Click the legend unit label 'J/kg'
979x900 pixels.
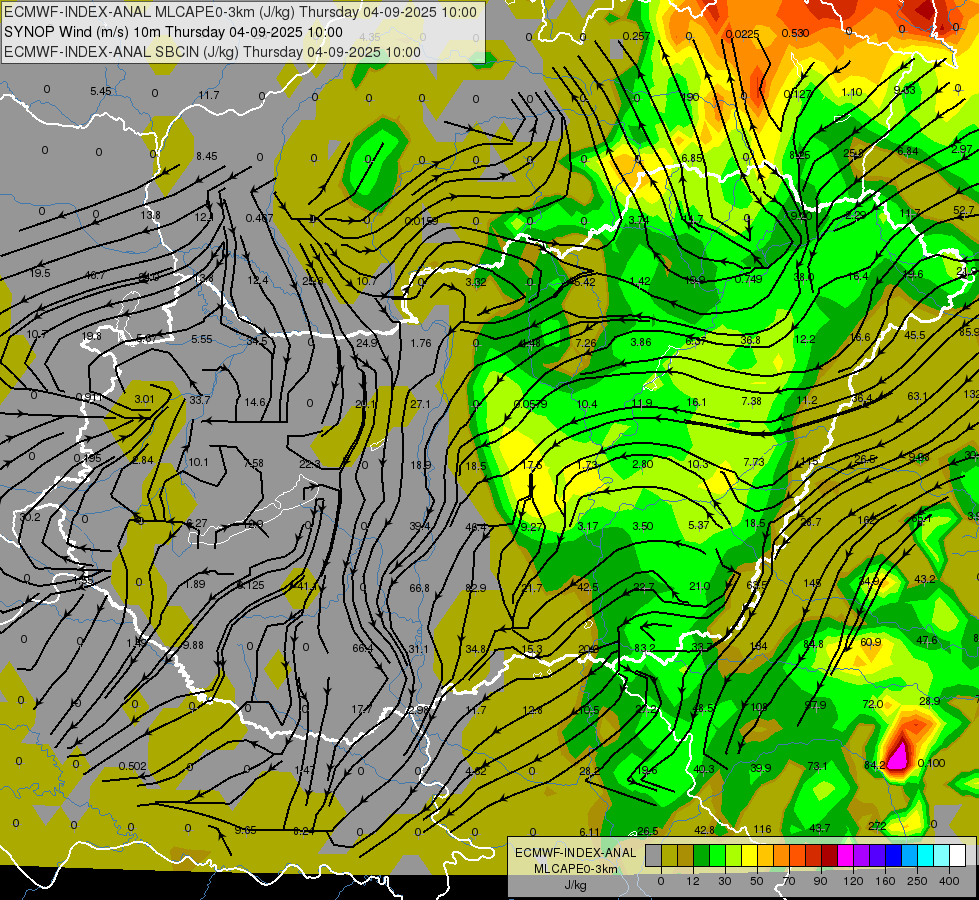575,885
